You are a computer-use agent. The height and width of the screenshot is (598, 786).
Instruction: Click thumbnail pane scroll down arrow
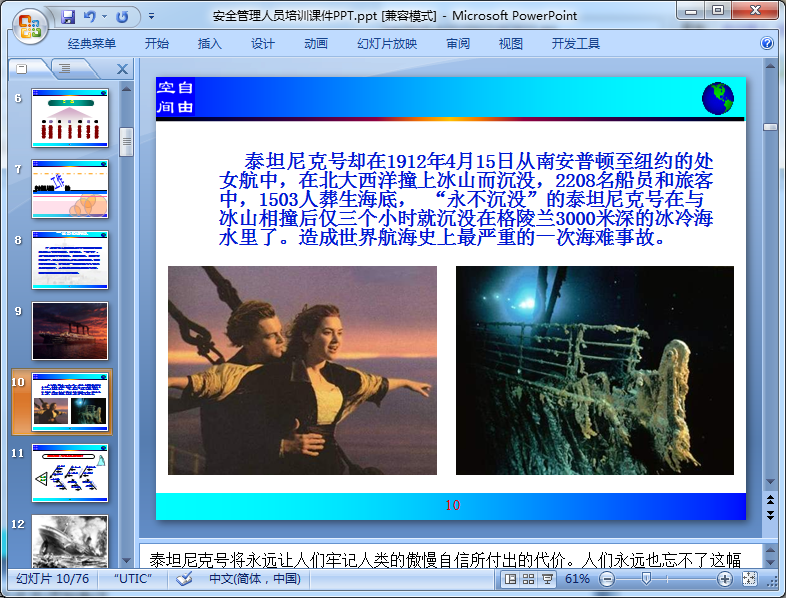(x=126, y=560)
